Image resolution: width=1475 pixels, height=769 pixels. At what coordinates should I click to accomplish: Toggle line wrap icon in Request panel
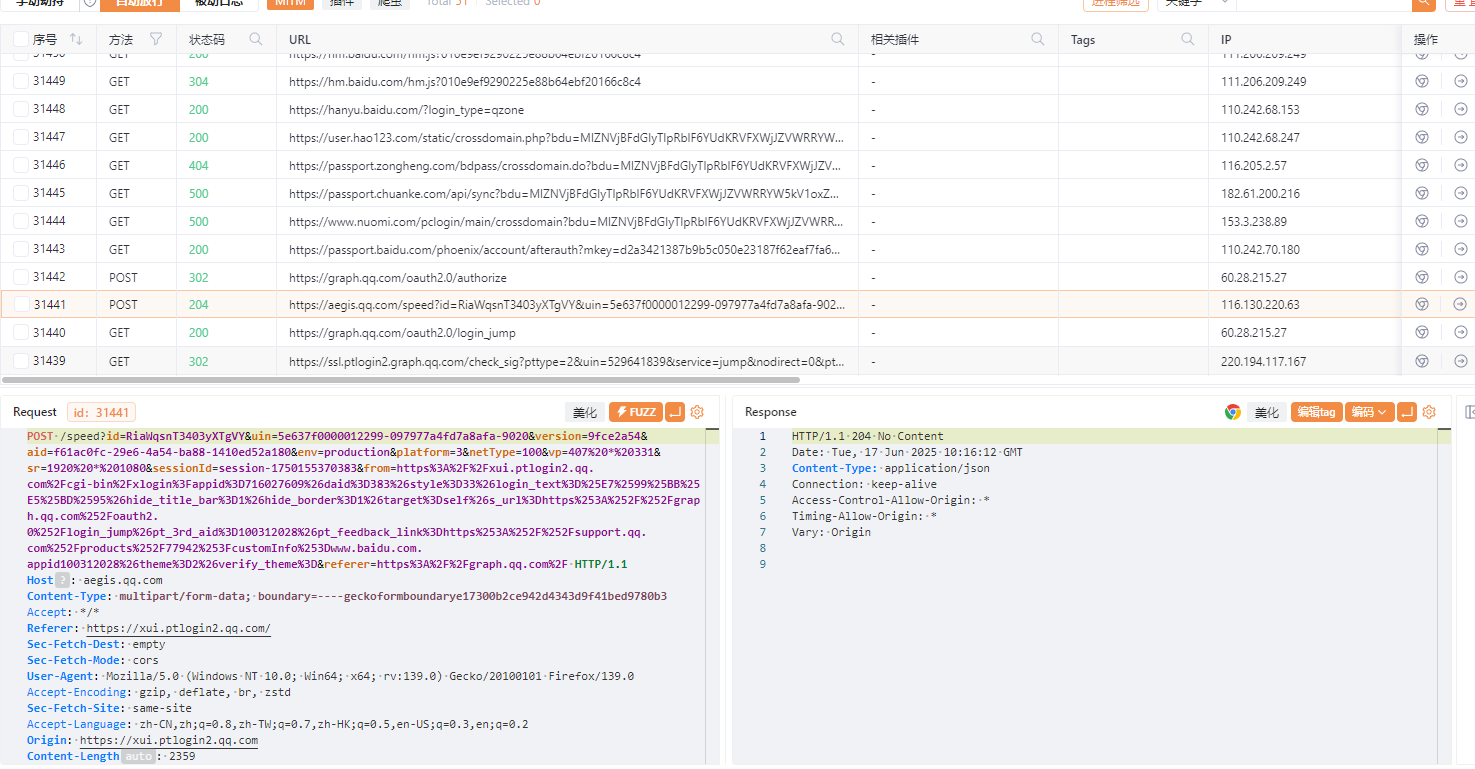tap(675, 412)
